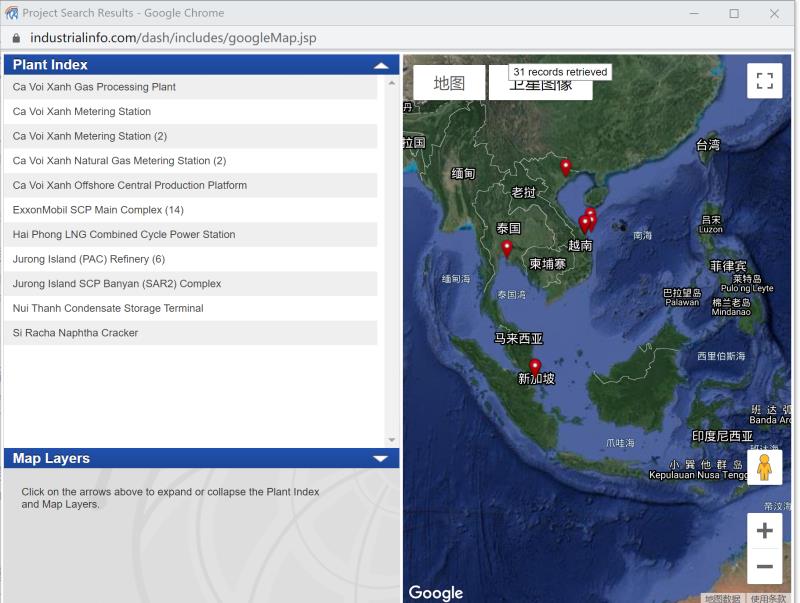Click the Google logo on the map
Screen dimensions: 800x603
(436, 592)
